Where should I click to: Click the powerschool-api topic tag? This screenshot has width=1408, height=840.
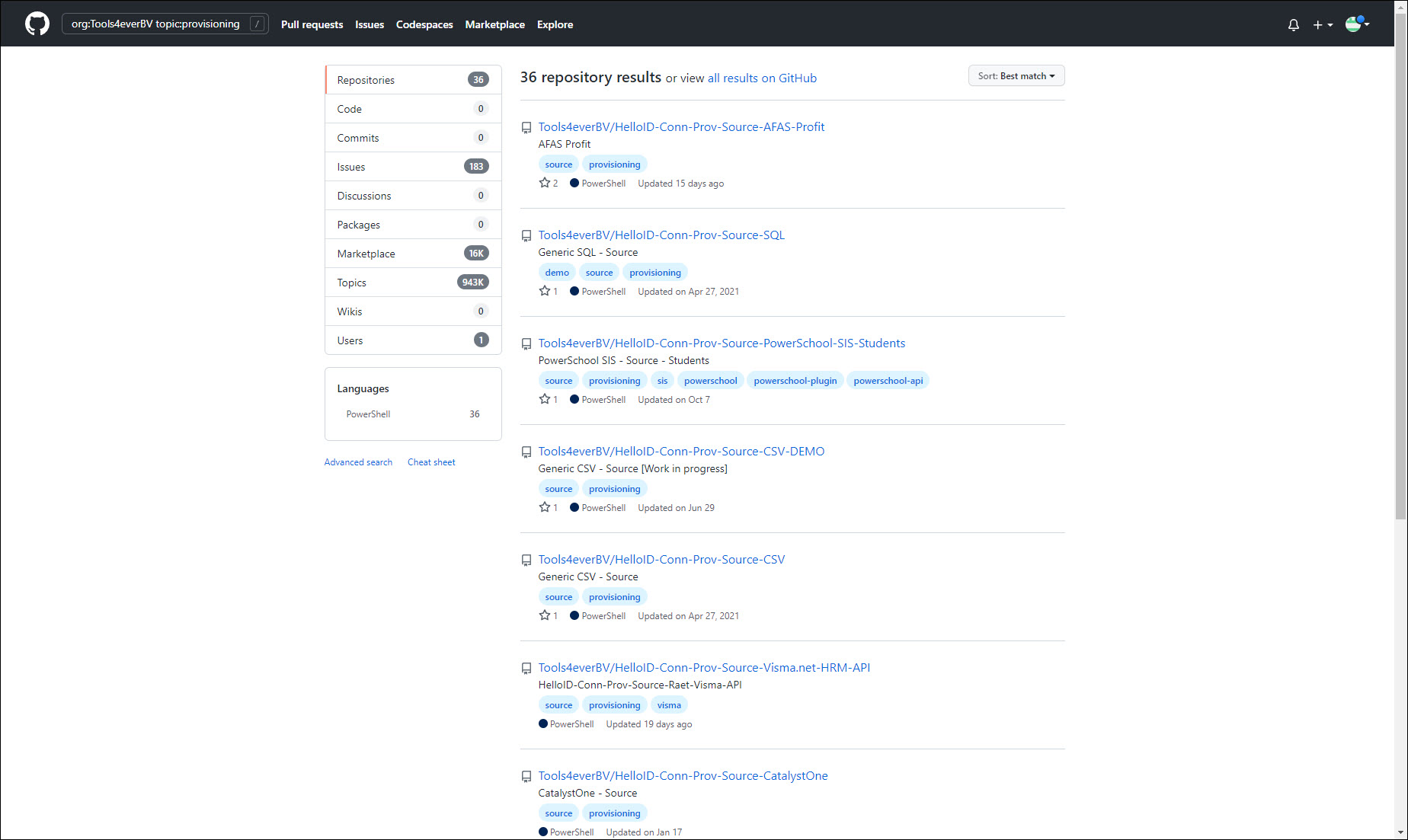(x=888, y=381)
